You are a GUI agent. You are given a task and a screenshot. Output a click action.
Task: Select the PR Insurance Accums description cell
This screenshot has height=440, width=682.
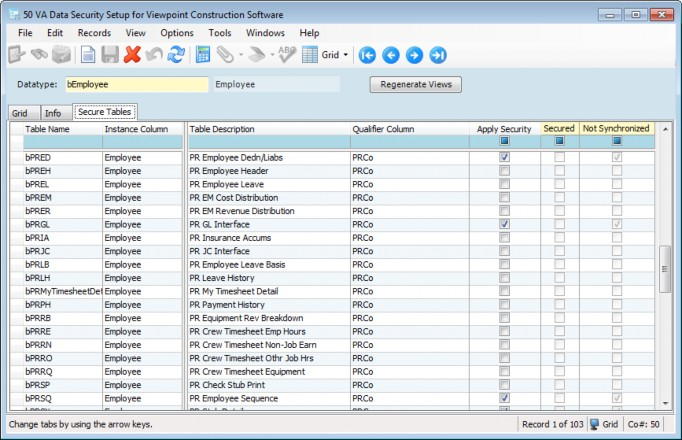[x=269, y=238]
